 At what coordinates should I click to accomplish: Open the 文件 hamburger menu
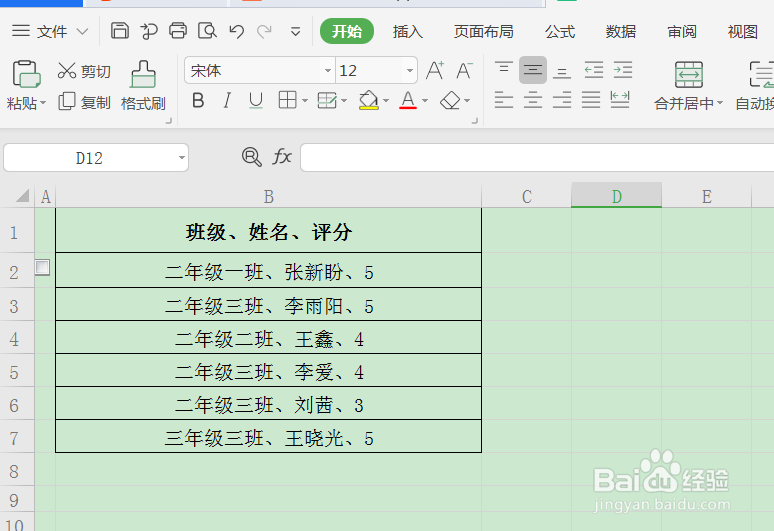21,31
